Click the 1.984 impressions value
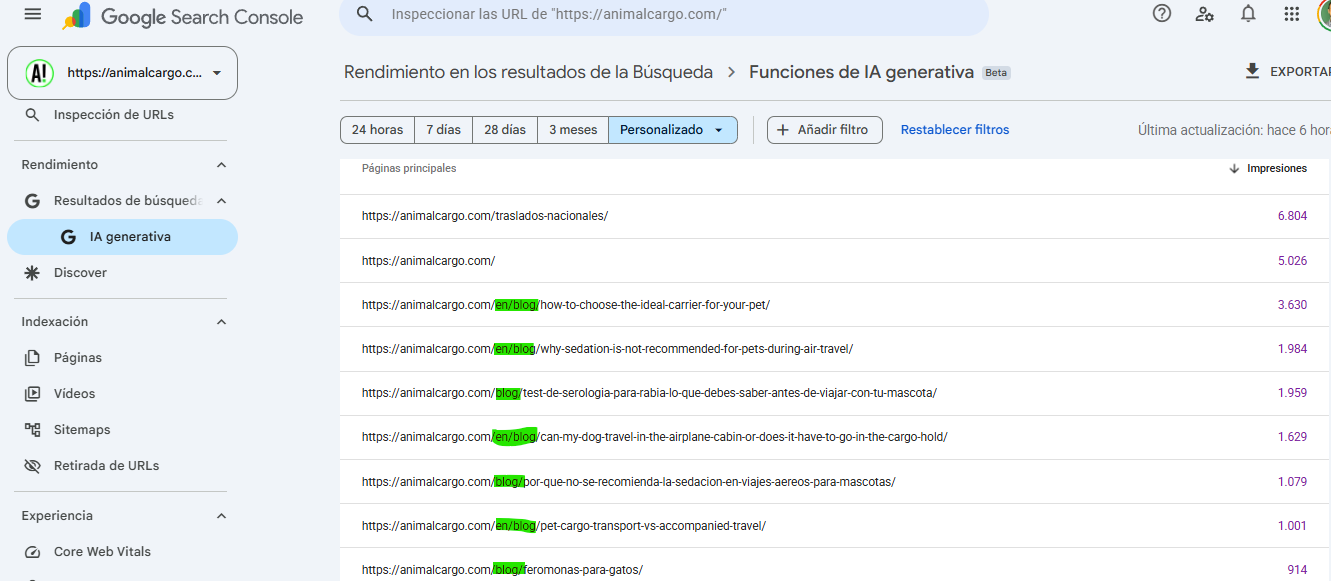Image resolution: width=1331 pixels, height=581 pixels. 1292,349
